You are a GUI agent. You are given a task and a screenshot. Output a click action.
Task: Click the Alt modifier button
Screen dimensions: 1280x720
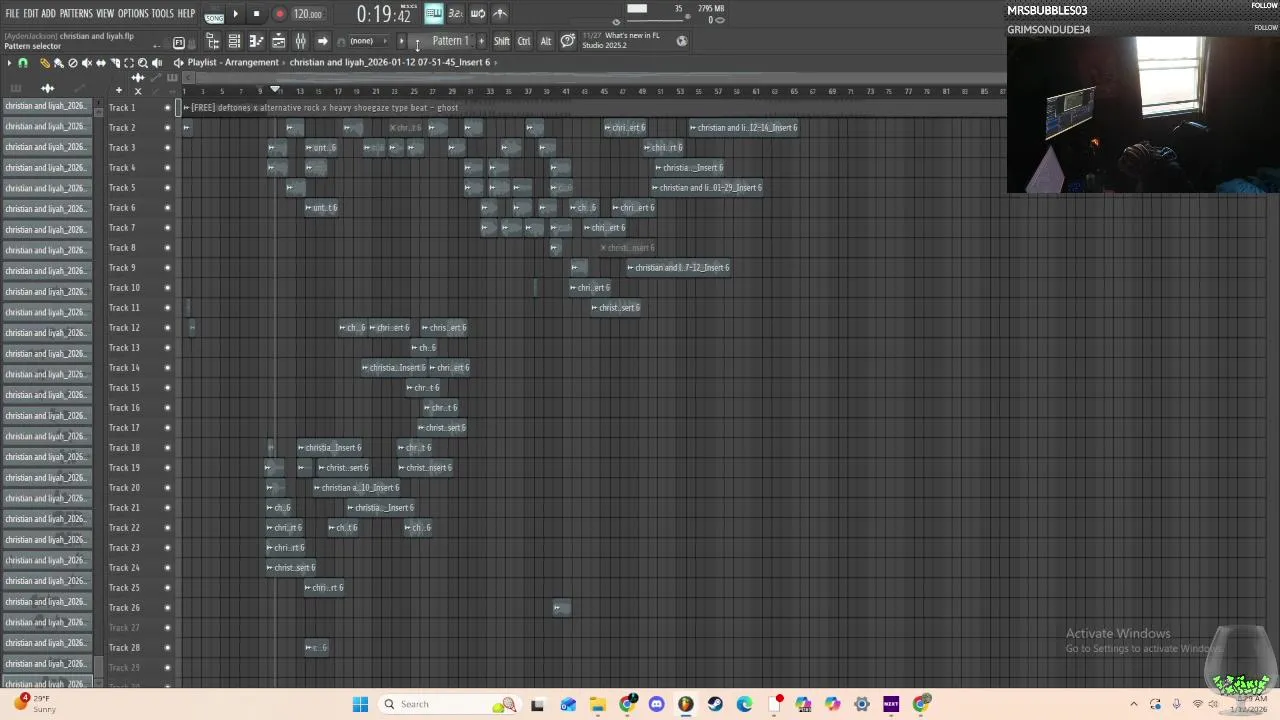pos(546,41)
